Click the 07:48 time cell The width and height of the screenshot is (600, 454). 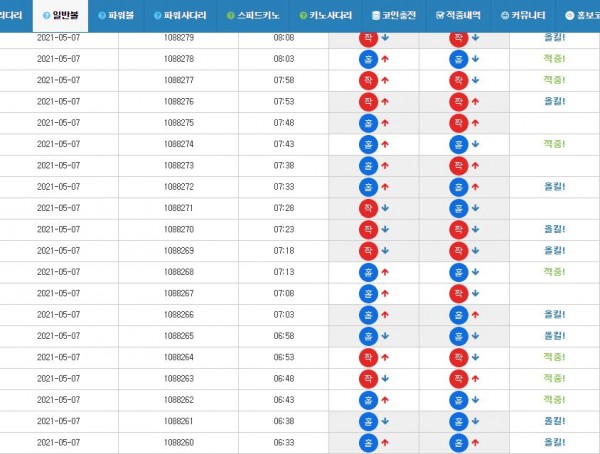[x=284, y=123]
